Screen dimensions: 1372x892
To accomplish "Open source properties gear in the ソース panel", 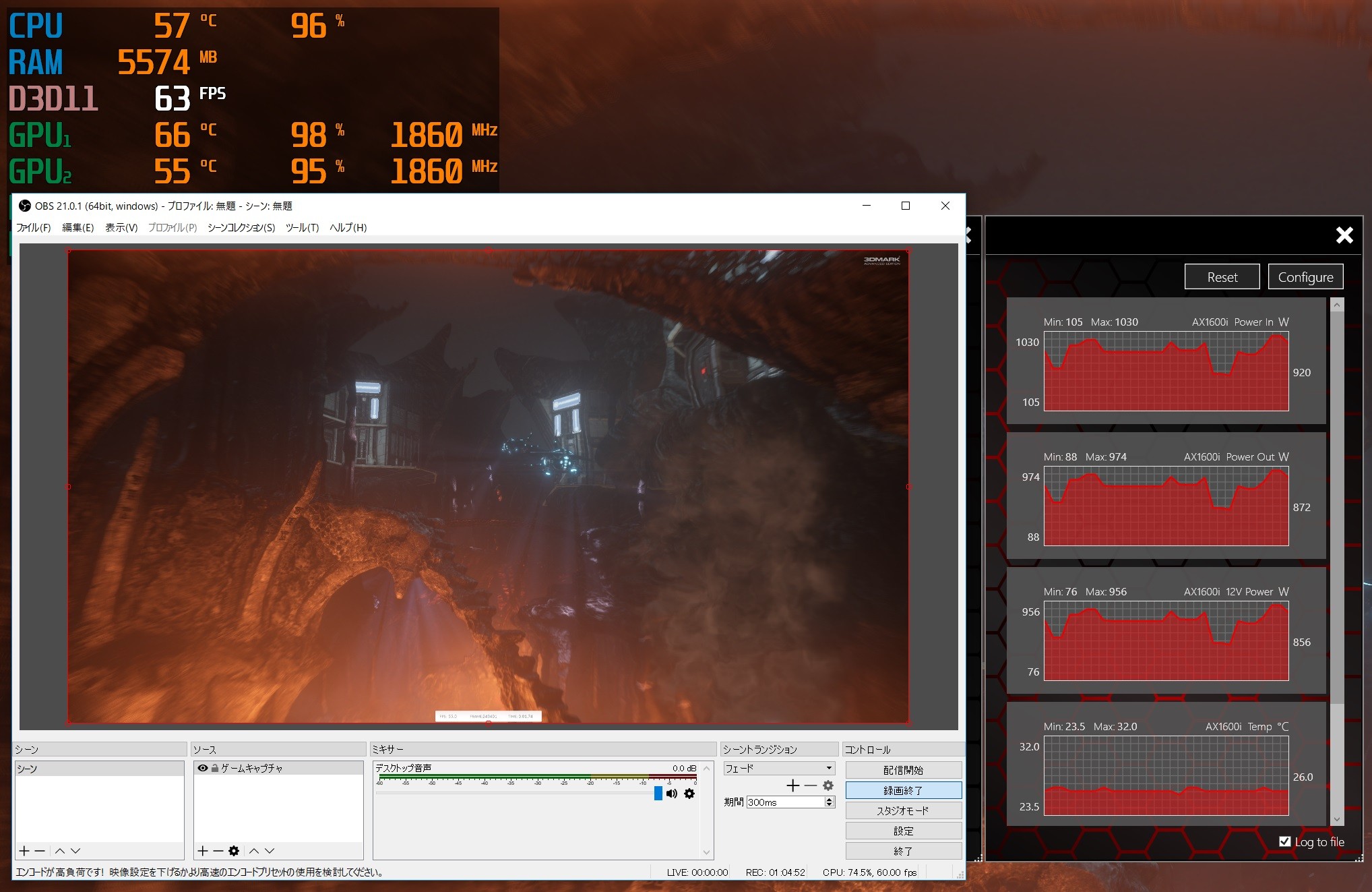I will (x=234, y=851).
